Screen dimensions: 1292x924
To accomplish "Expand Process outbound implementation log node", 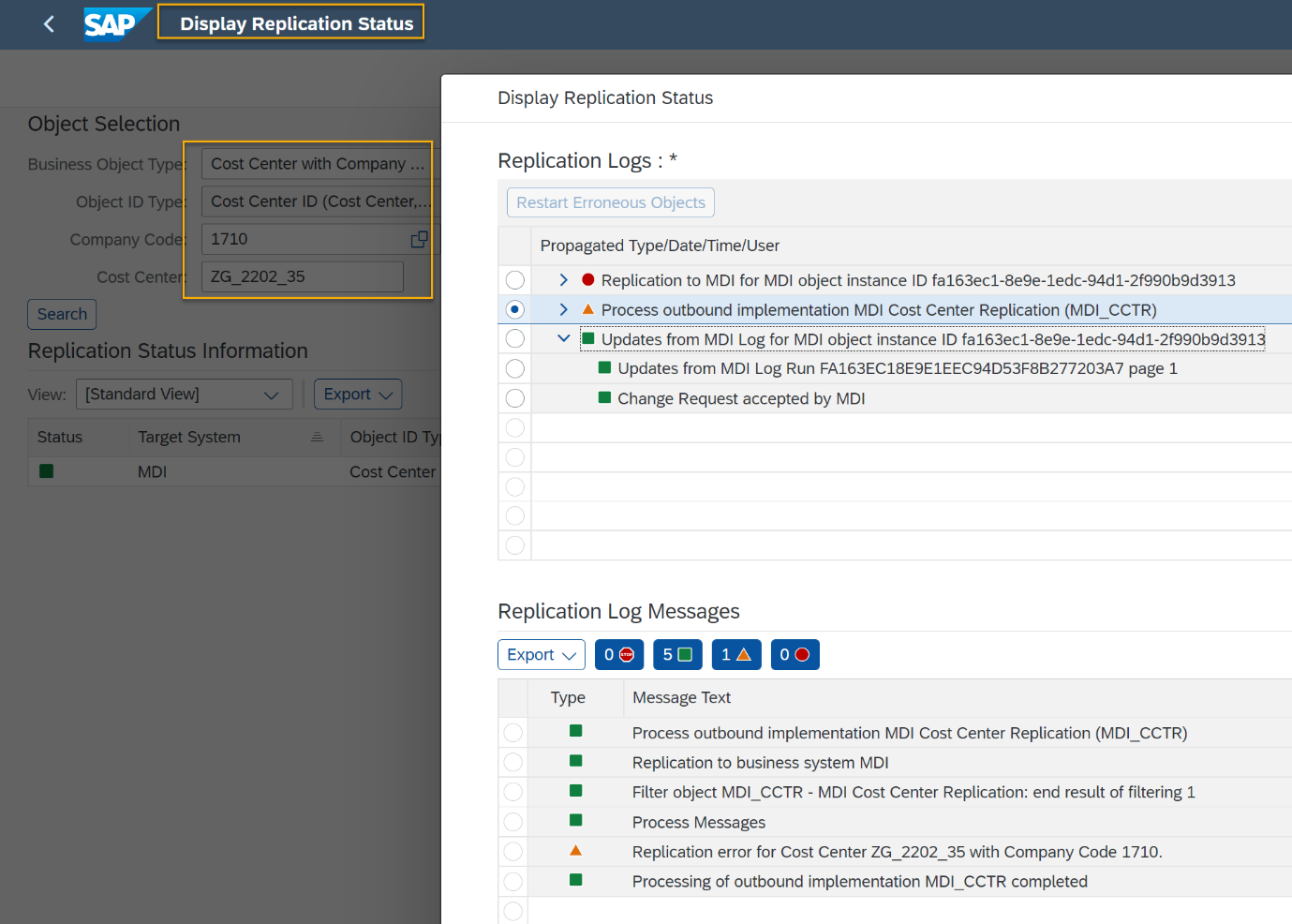I will (563, 309).
